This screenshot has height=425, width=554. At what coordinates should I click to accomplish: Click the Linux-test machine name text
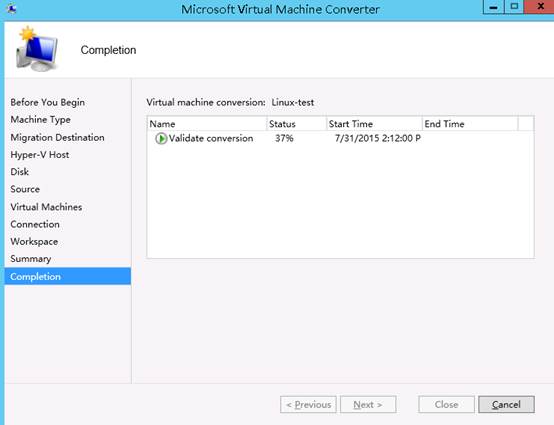[293, 102]
